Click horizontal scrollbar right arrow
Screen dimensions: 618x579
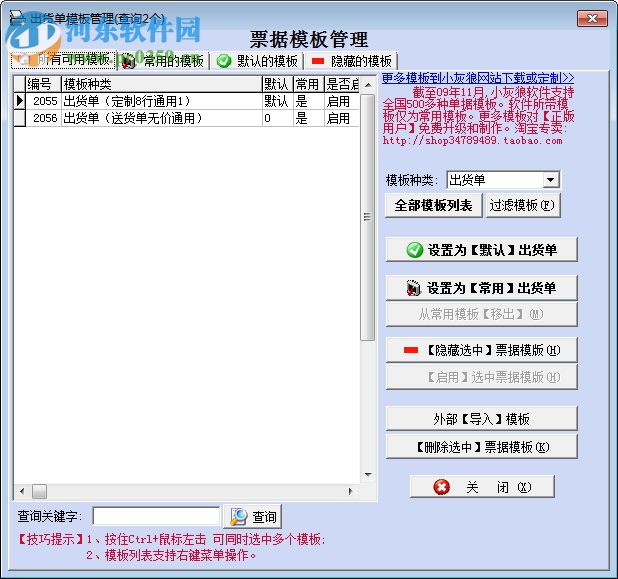tap(350, 491)
